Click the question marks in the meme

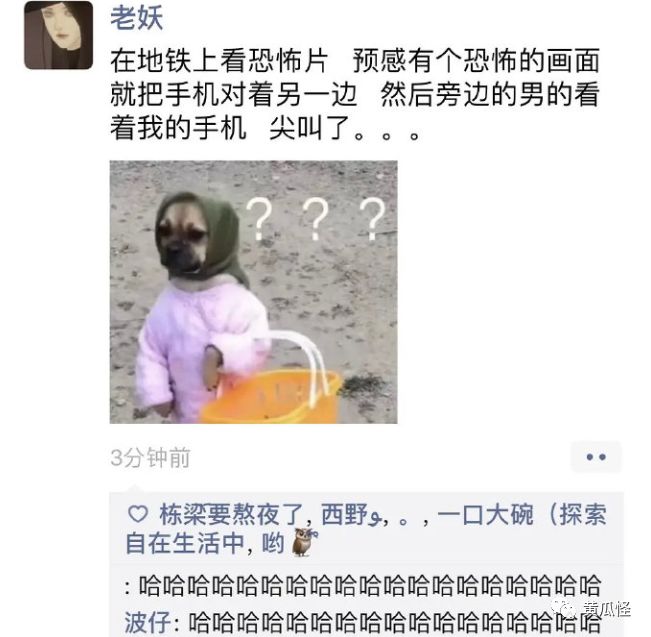(316, 219)
